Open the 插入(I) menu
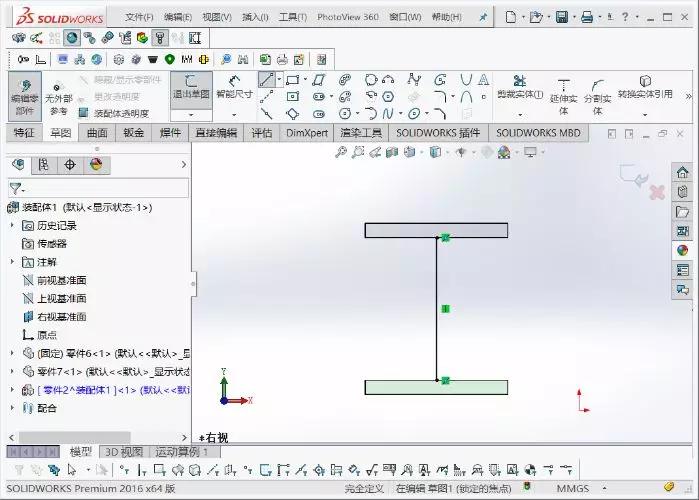699x500 pixels. coord(255,17)
